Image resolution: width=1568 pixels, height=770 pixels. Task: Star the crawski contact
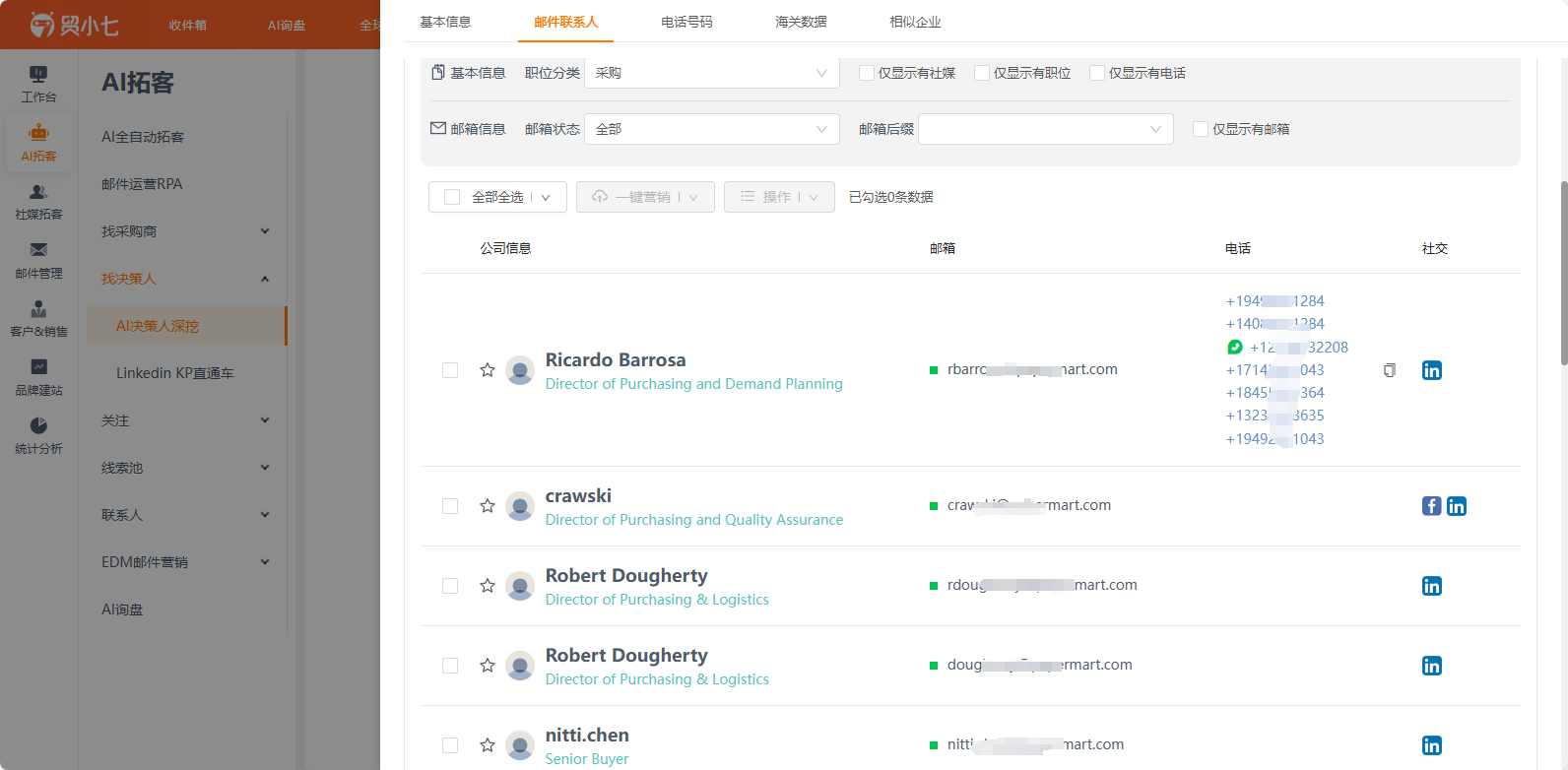pos(488,506)
